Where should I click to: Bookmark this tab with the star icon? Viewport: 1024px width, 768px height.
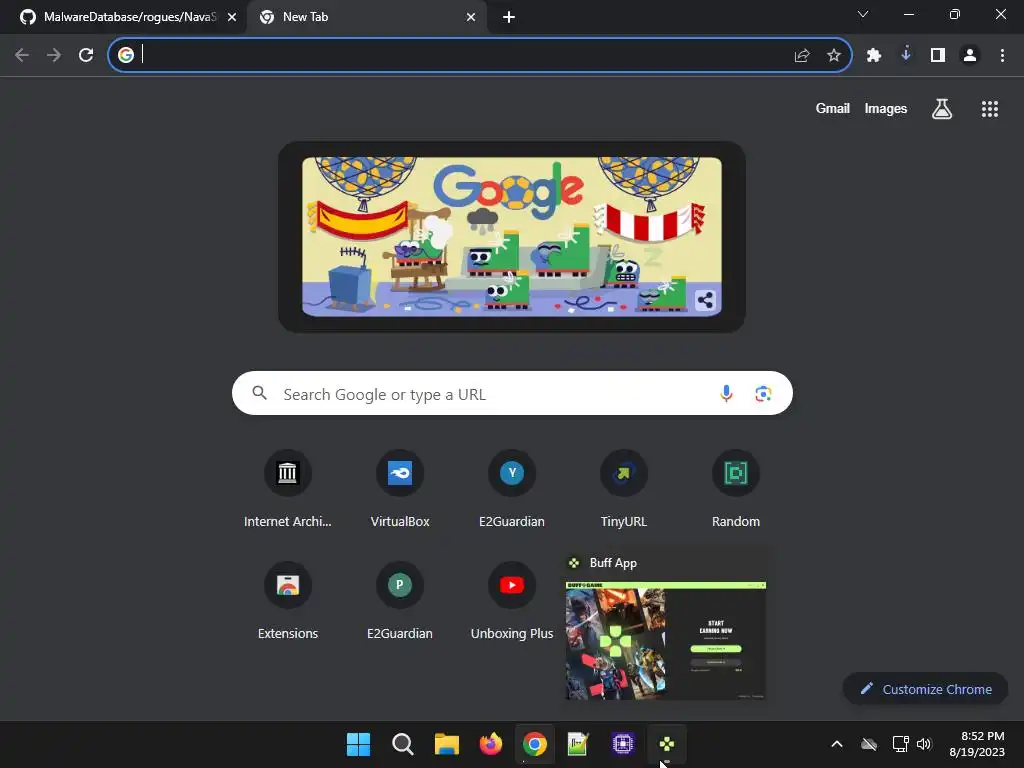[834, 56]
